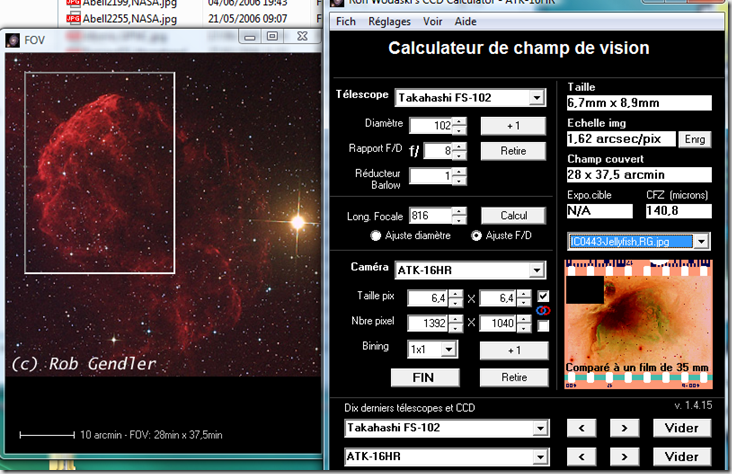Screen dimensions: 732x474
Task: Close the FOV window
Action: (303, 36)
